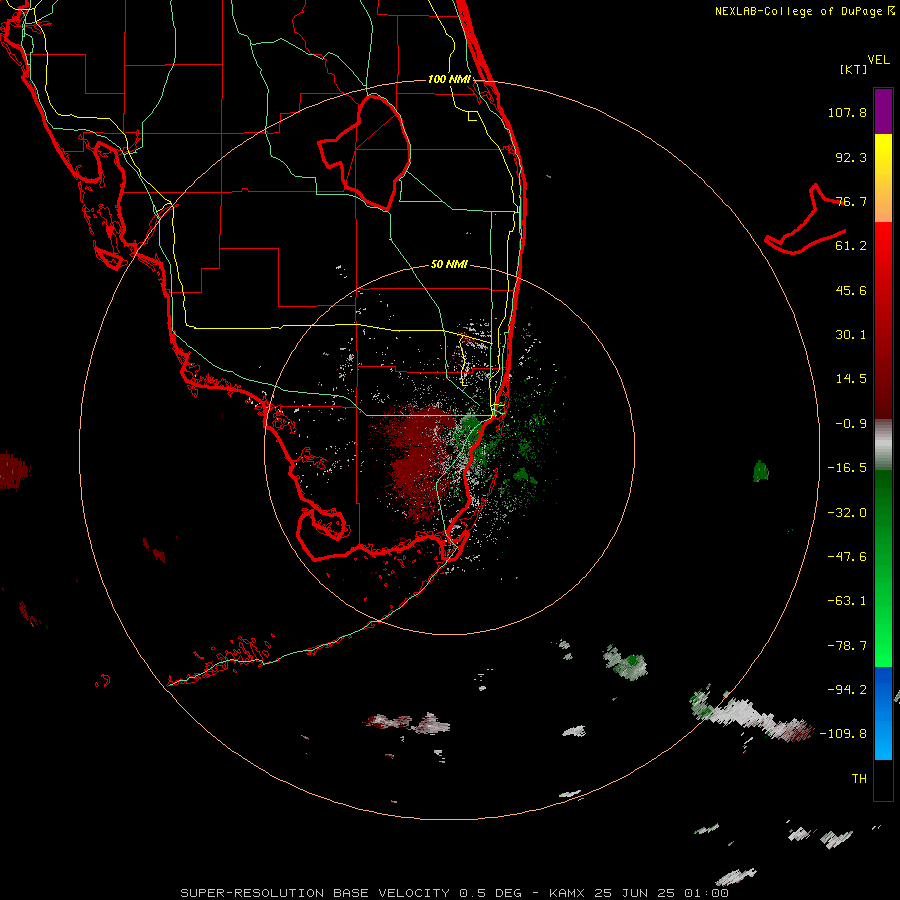
Task: Pick the yellow segment of the velocity scale
Action: point(883,160)
